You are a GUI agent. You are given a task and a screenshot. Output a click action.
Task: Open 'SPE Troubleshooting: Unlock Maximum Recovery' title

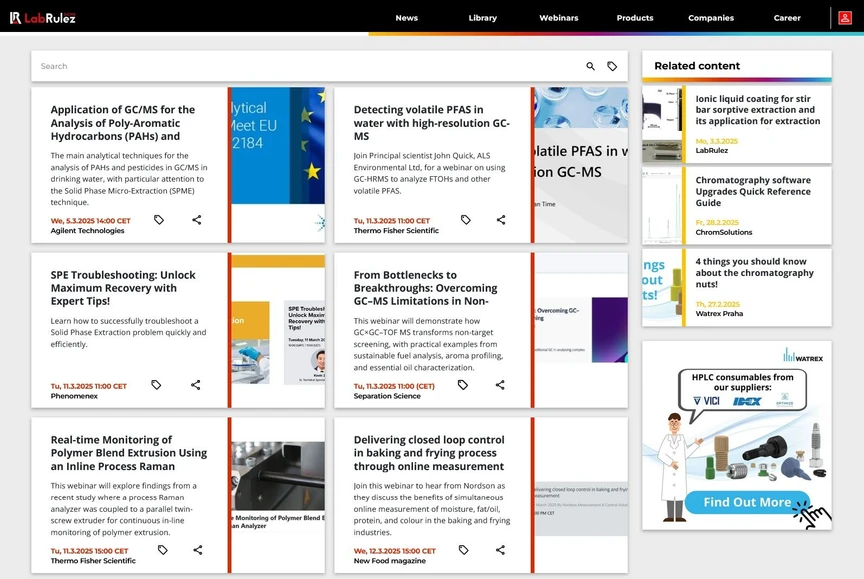(123, 288)
